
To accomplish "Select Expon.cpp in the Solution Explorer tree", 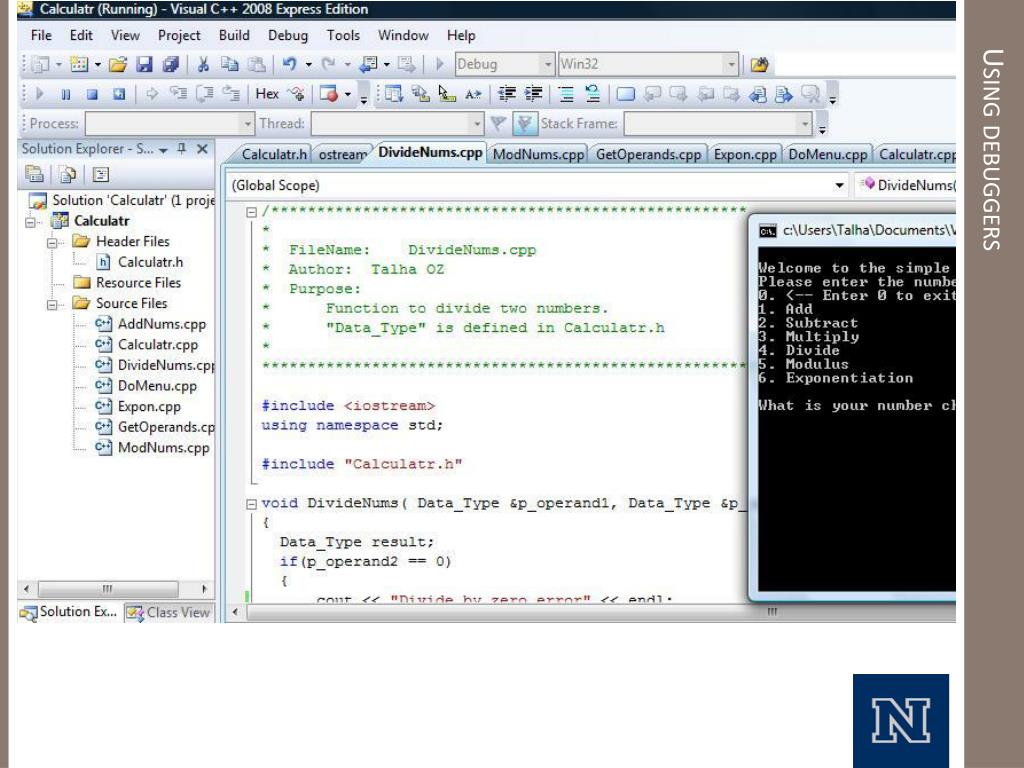I will tap(149, 406).
